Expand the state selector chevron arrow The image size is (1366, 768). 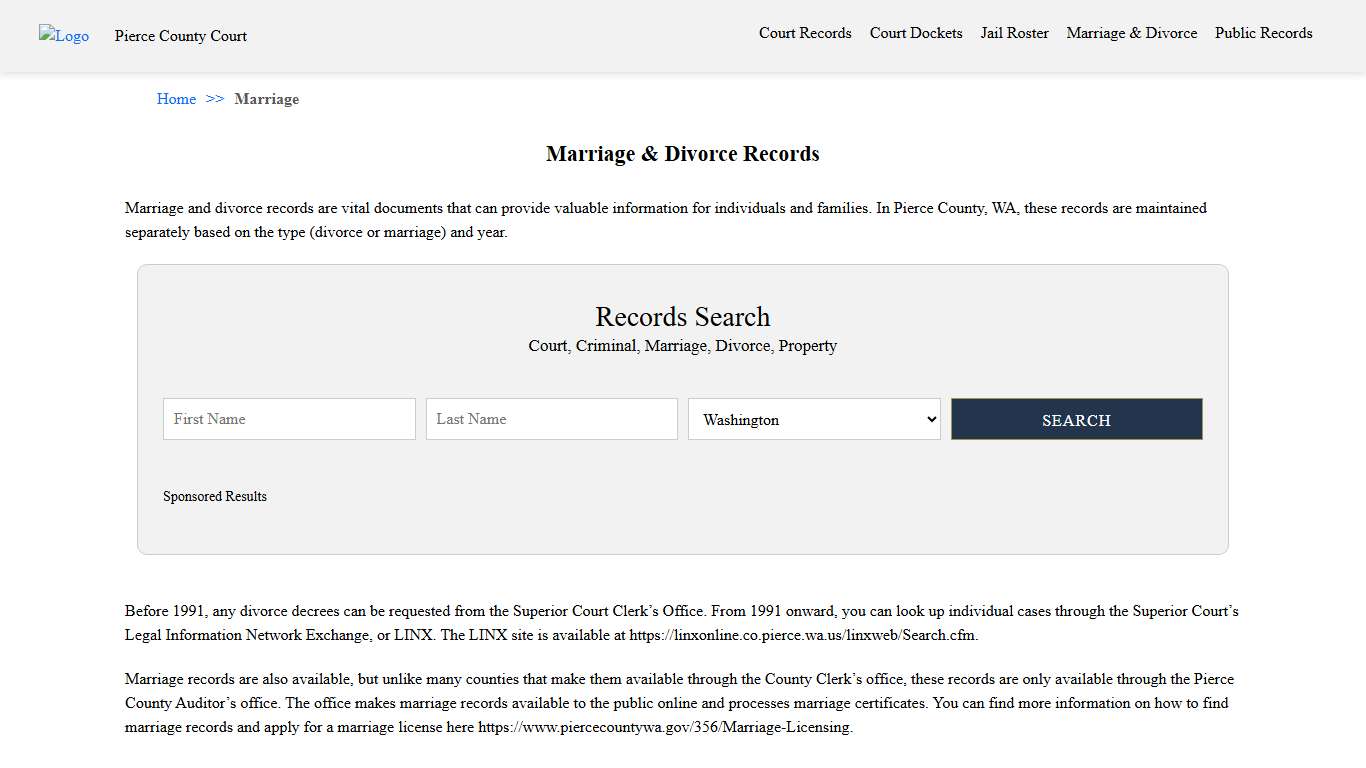click(929, 419)
